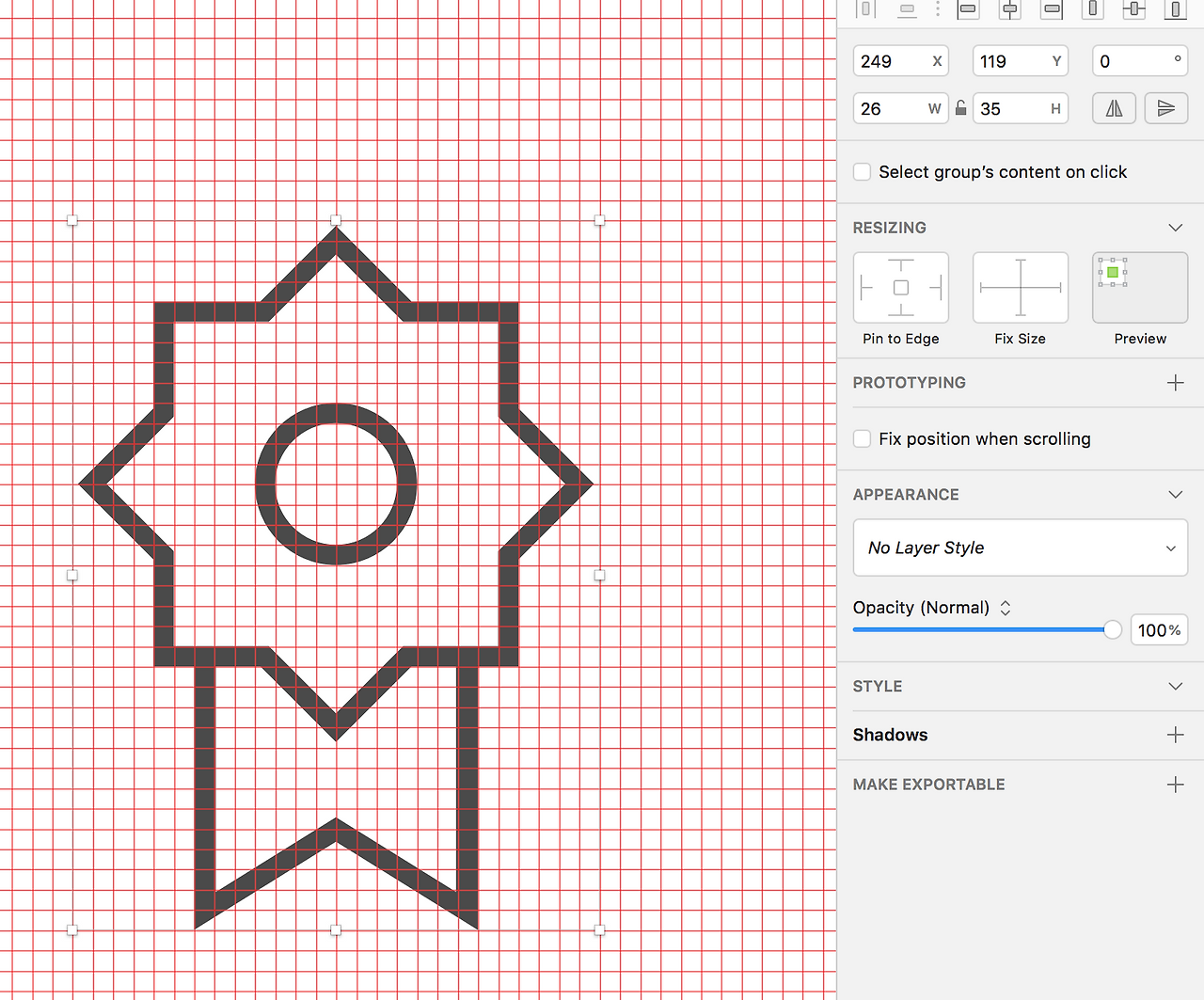Enable Fix position when scrolling
The image size is (1204, 1000).
click(862, 439)
